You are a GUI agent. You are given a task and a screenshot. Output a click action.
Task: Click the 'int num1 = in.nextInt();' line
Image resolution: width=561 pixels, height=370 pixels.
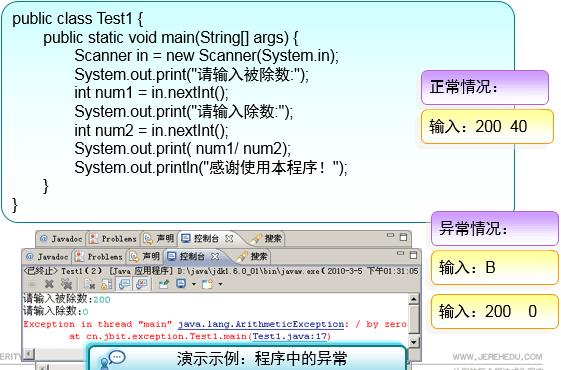coord(151,93)
